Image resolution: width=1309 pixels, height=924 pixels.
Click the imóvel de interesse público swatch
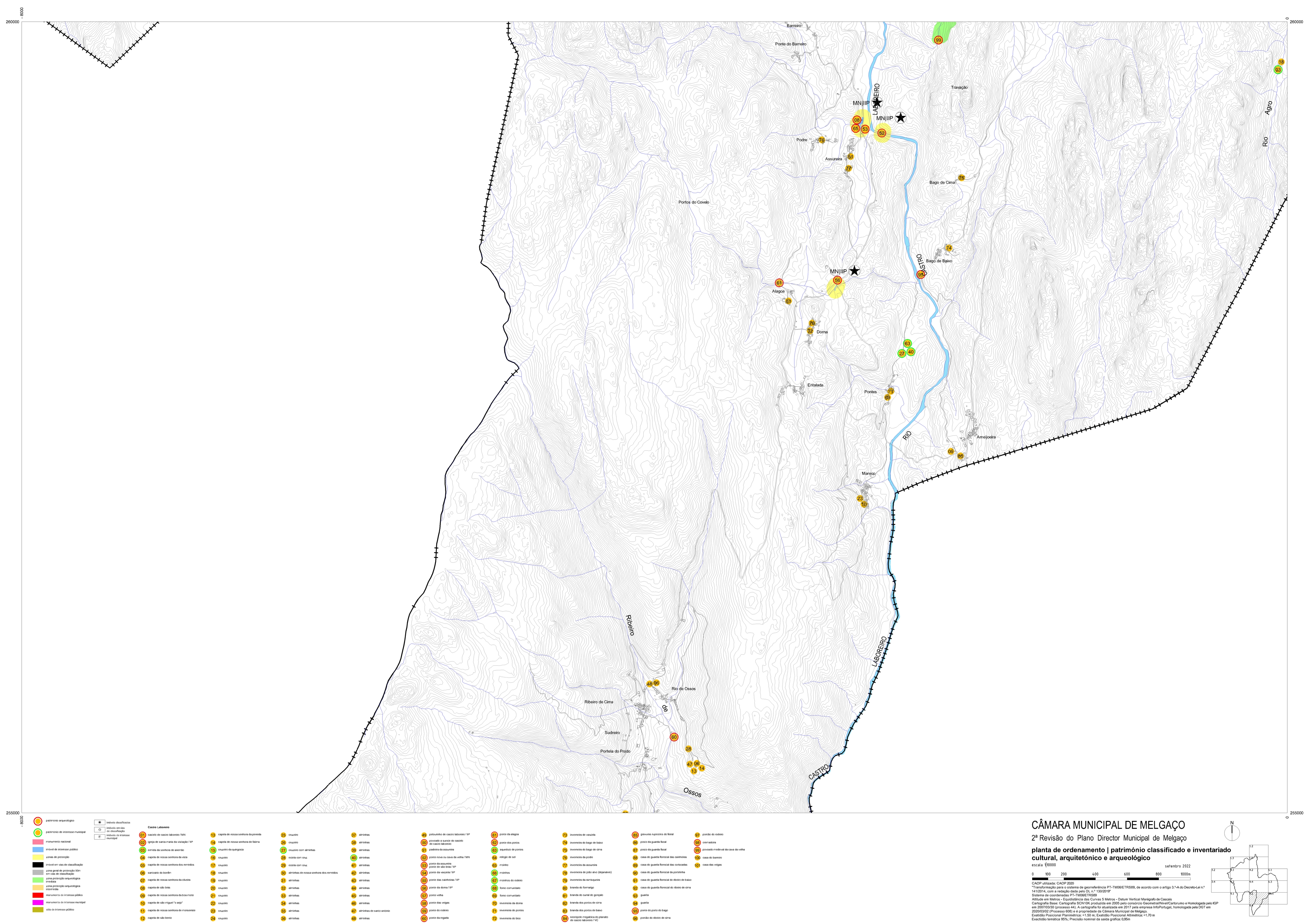point(38,850)
